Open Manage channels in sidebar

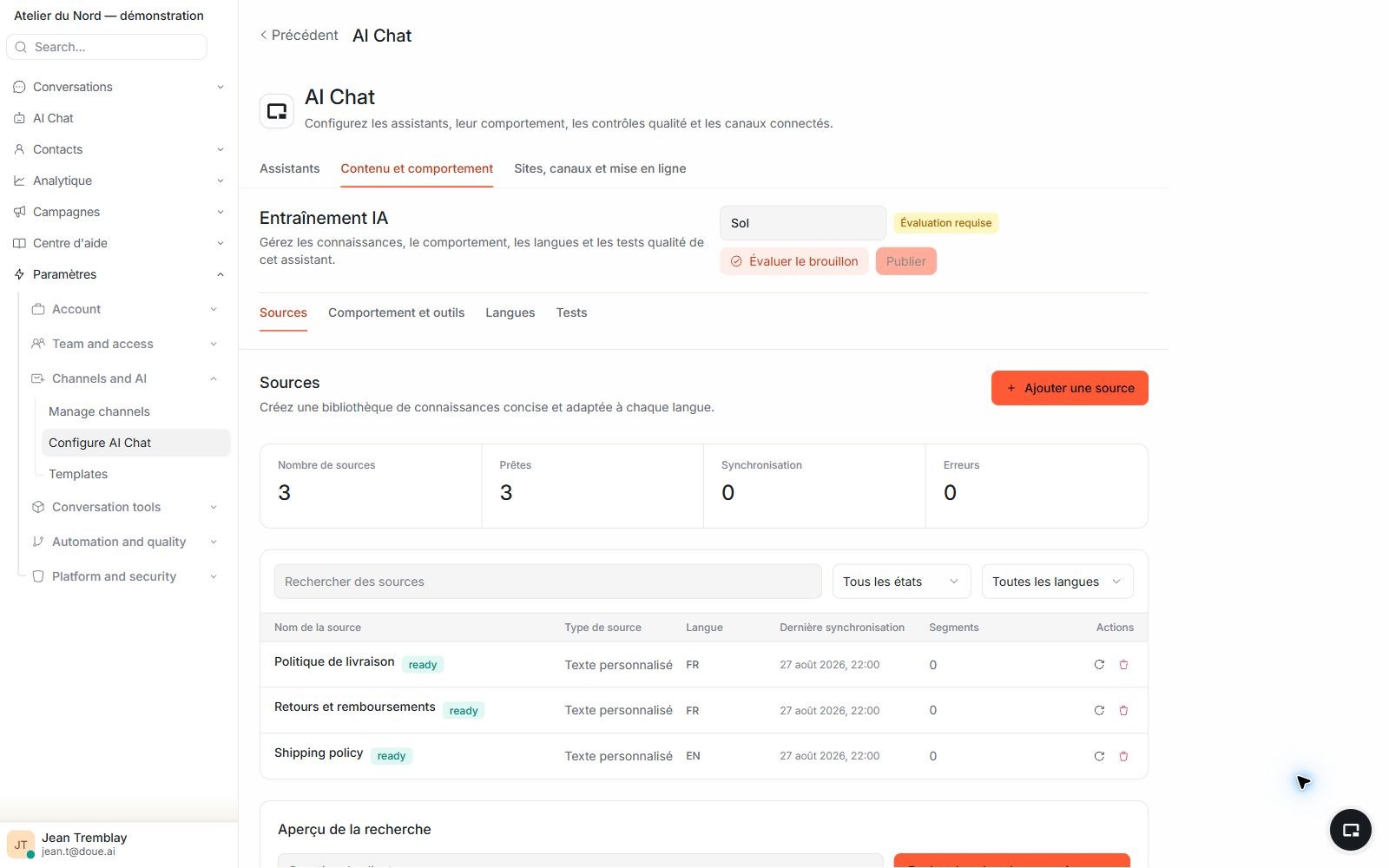tap(99, 411)
